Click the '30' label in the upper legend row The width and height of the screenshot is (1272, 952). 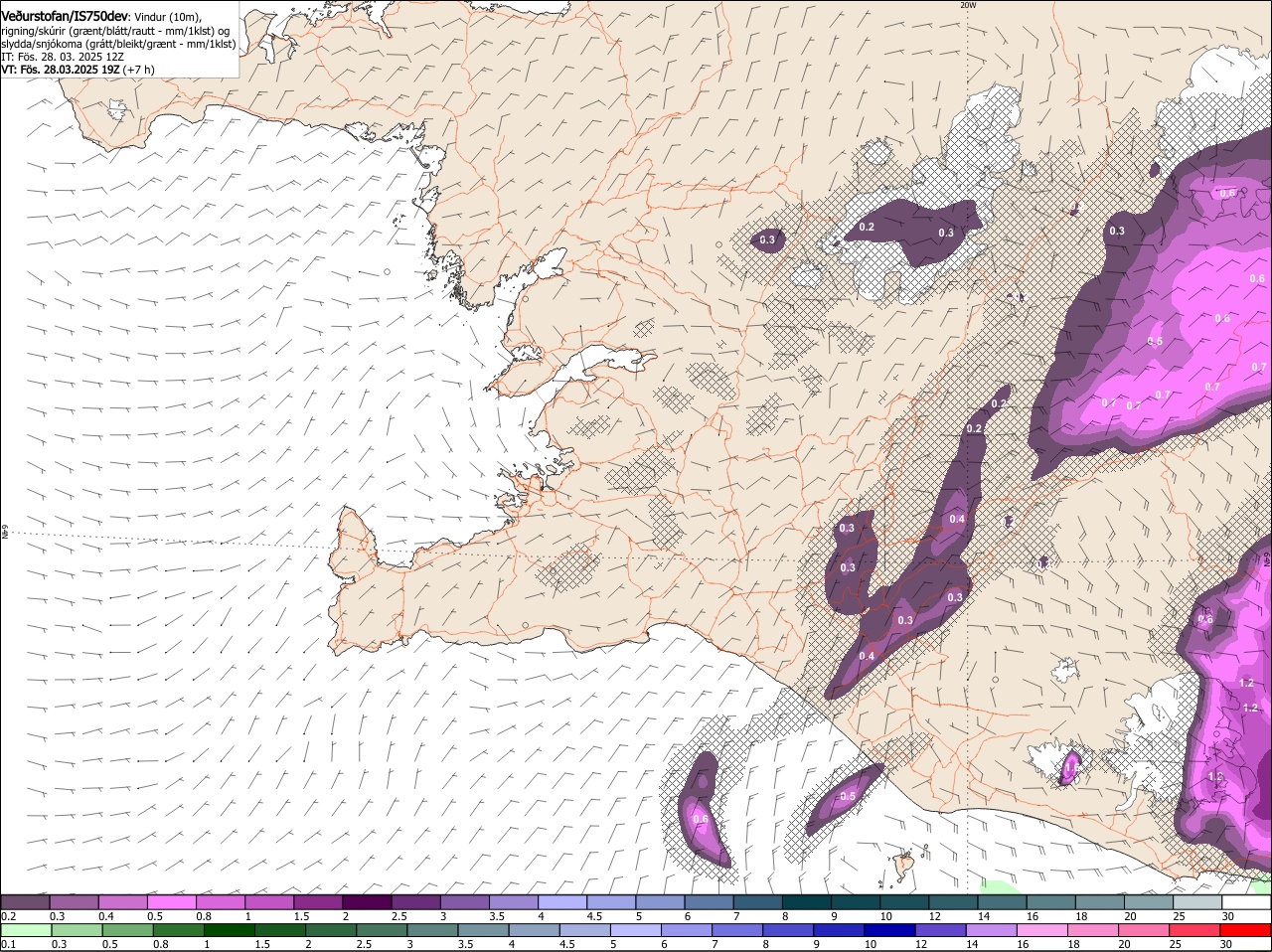1228,915
